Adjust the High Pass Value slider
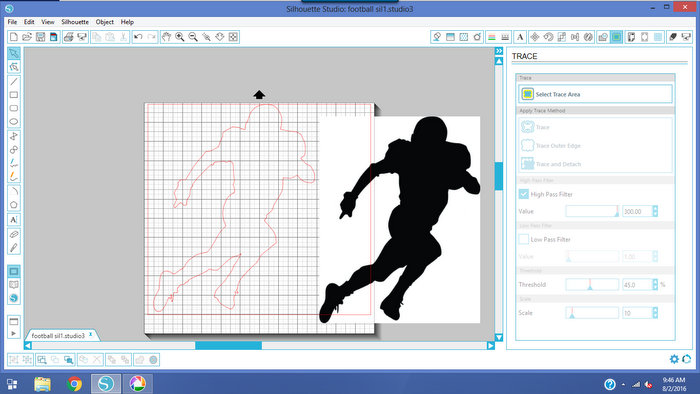Screen dimensions: 700x394 [592, 211]
